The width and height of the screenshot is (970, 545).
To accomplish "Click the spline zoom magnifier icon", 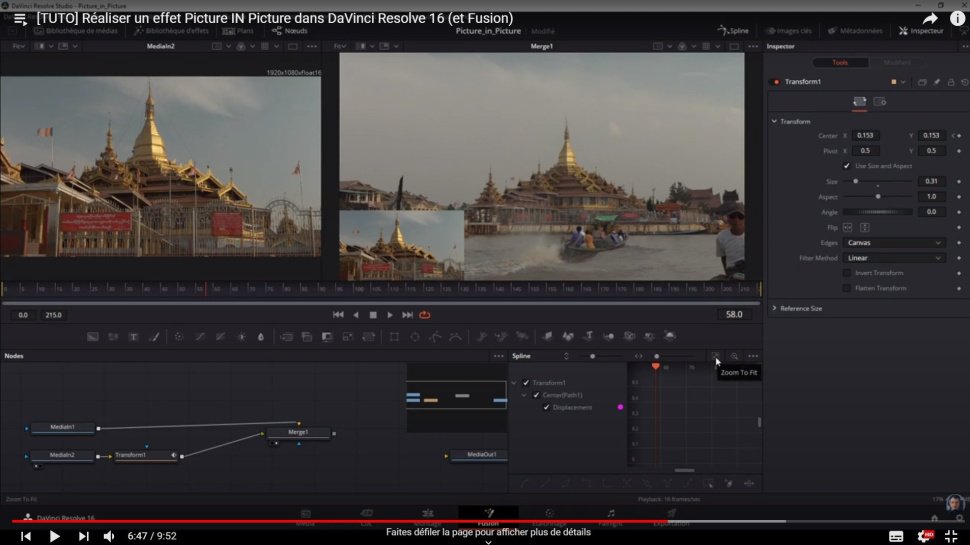I will 734,356.
